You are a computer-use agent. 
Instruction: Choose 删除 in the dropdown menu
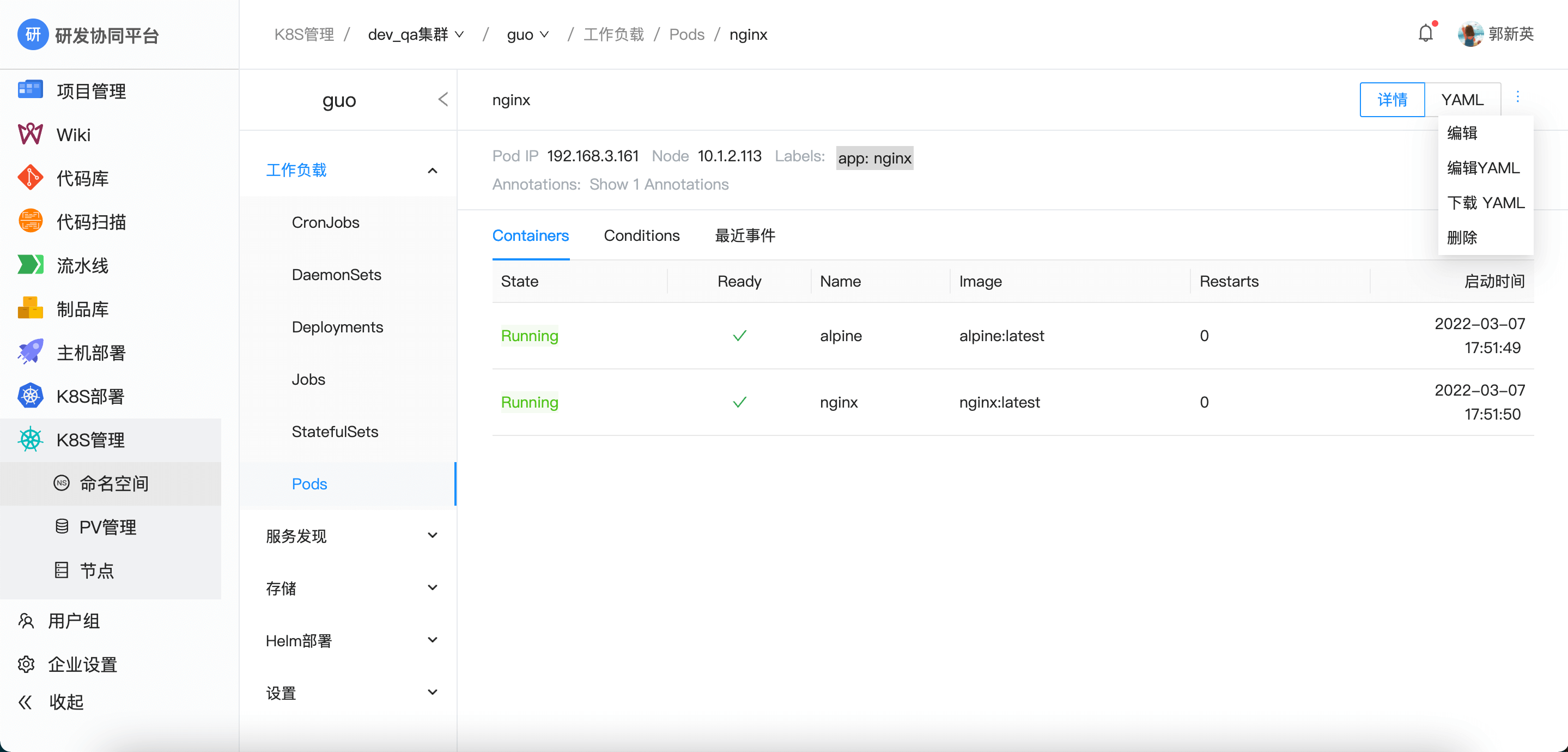click(x=1462, y=238)
